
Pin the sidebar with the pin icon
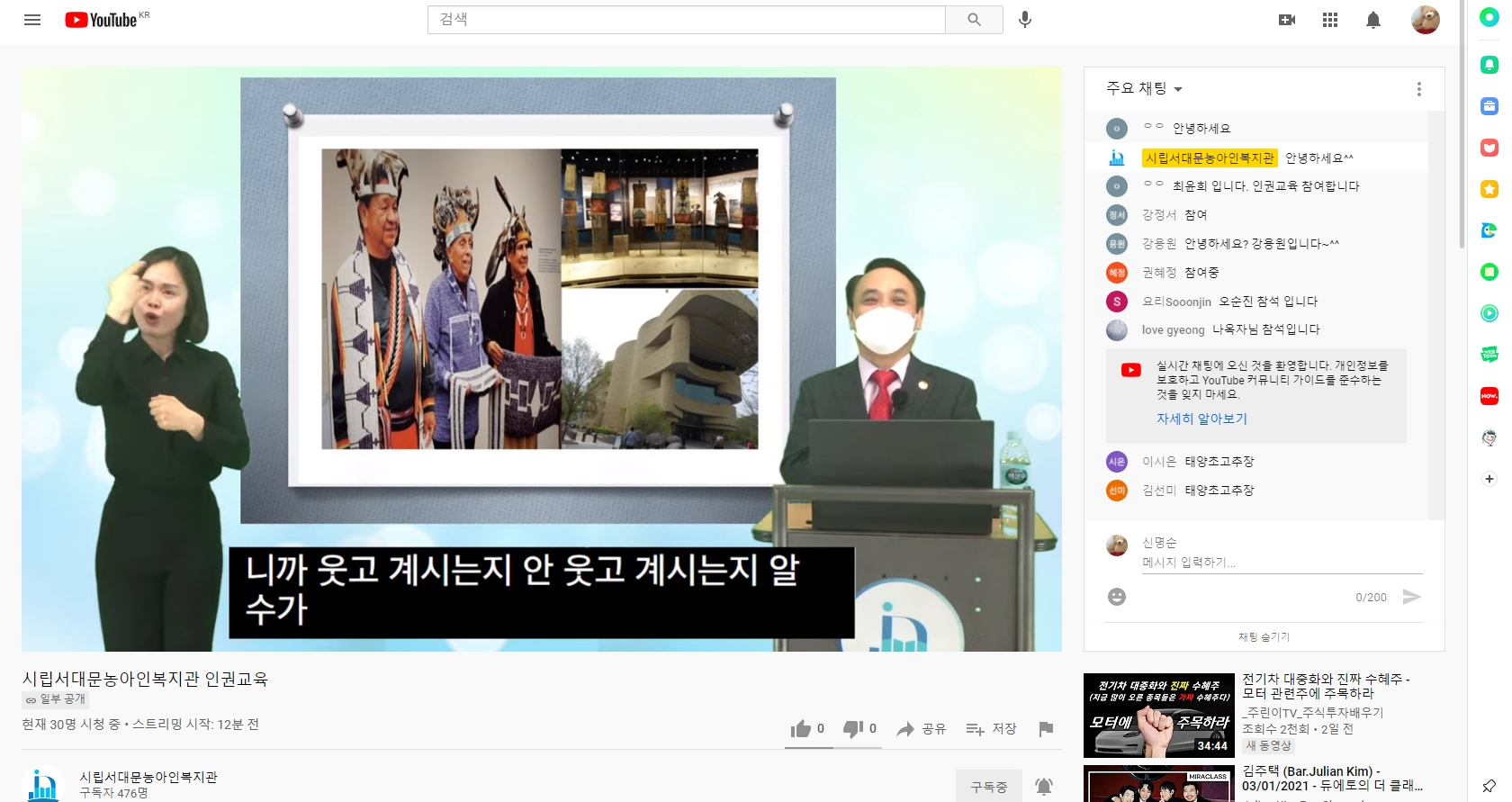1489,786
